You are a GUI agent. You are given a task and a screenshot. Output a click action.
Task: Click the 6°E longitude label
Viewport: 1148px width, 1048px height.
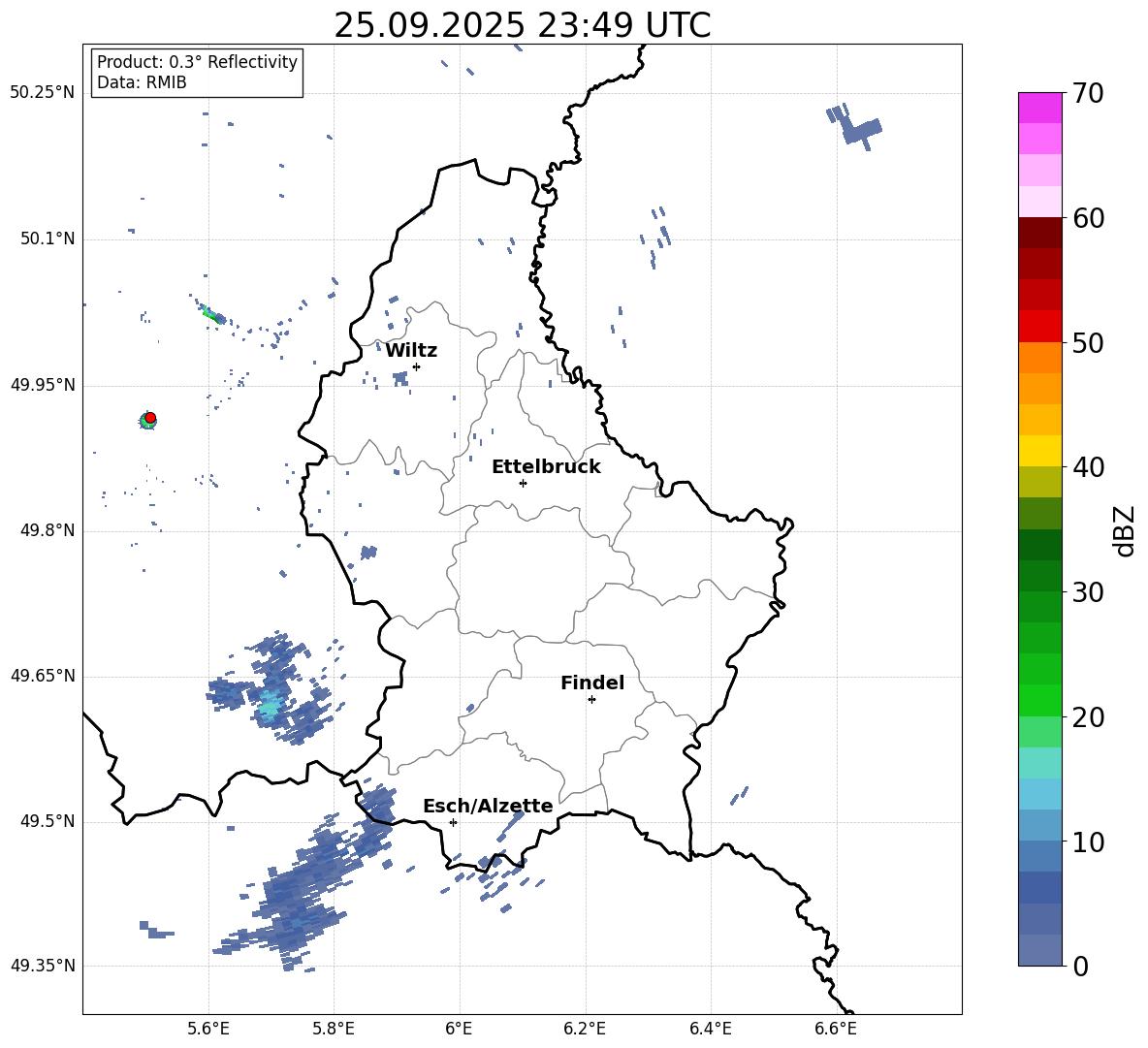(459, 1030)
